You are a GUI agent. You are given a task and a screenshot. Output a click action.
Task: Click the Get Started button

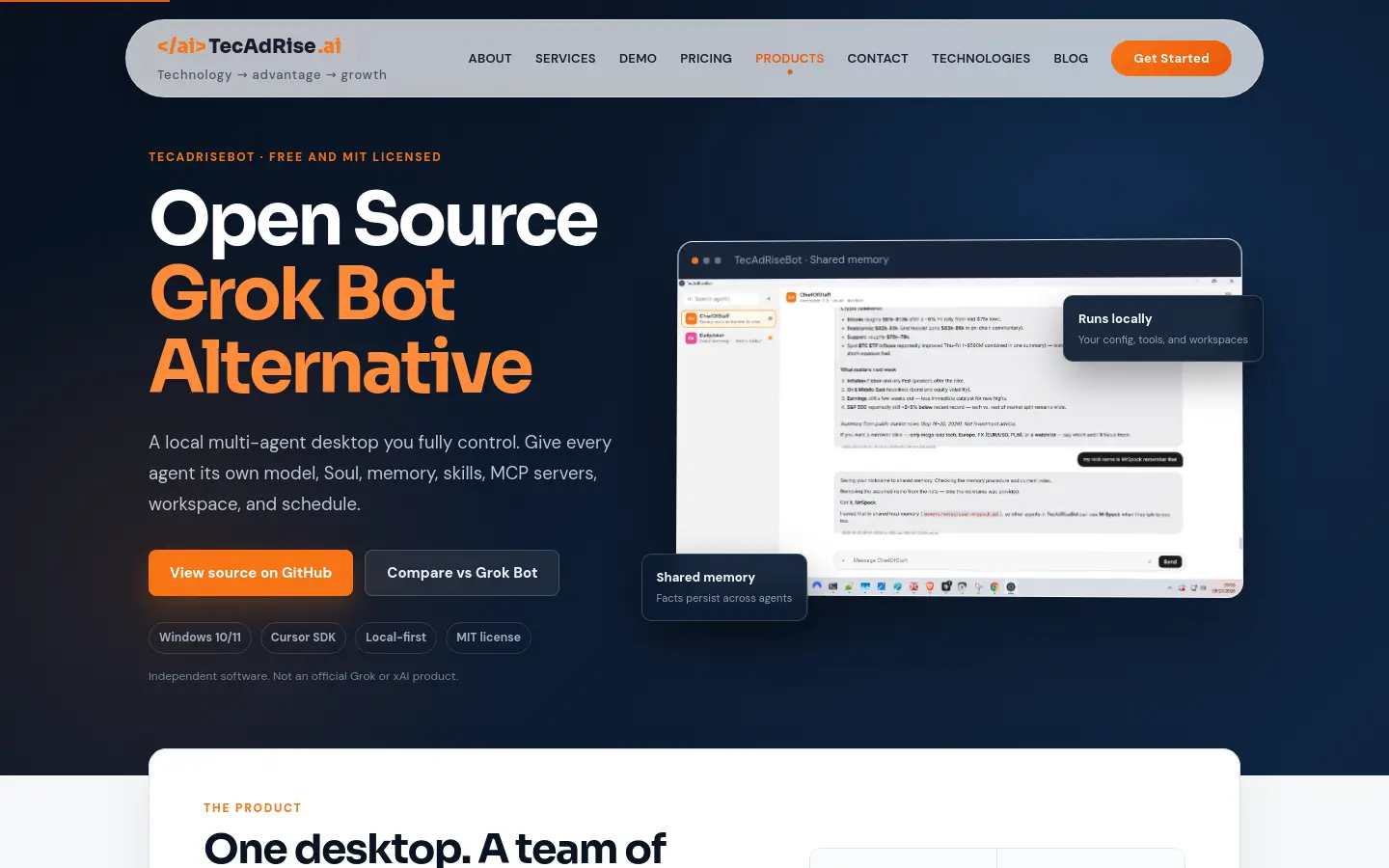[x=1171, y=58]
